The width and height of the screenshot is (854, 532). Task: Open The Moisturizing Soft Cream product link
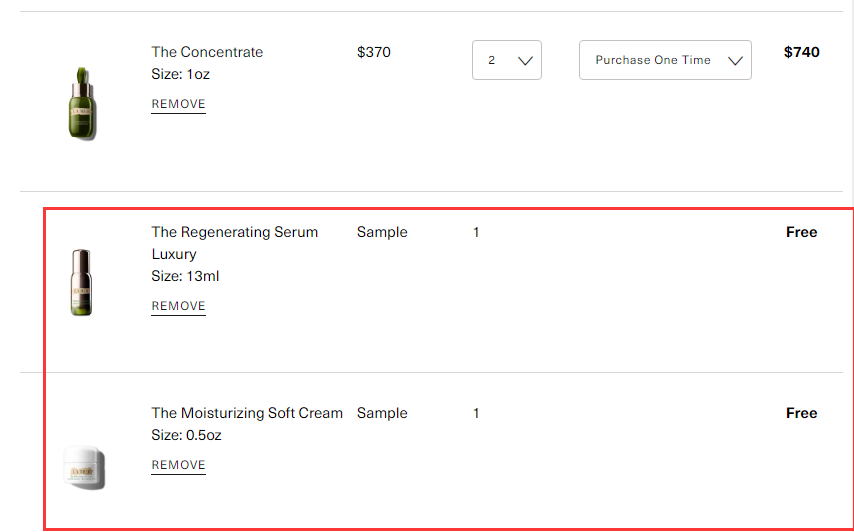(246, 413)
